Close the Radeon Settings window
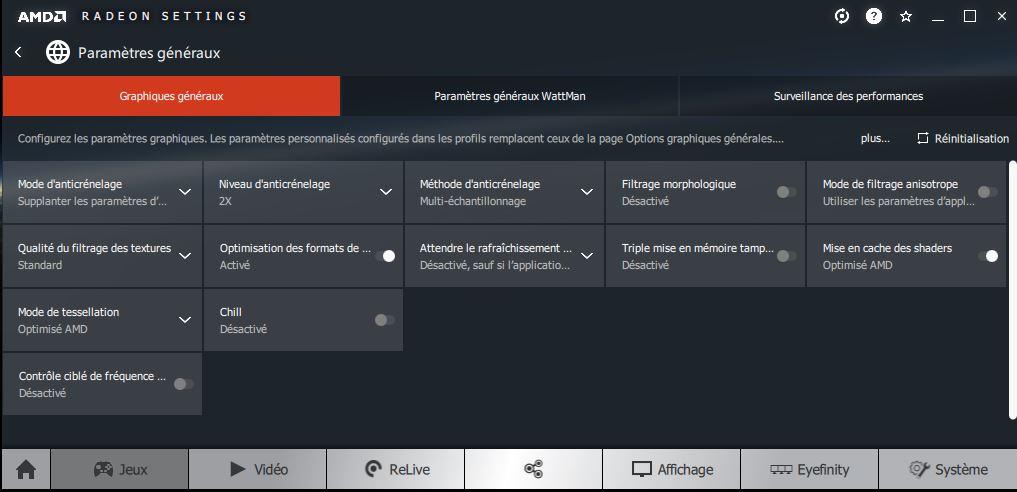 tap(1001, 17)
